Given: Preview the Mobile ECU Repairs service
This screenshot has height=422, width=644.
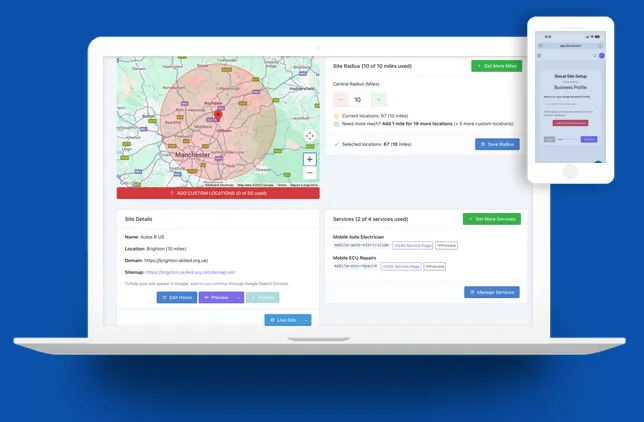Looking at the screenshot, I should pyautogui.click(x=435, y=266).
